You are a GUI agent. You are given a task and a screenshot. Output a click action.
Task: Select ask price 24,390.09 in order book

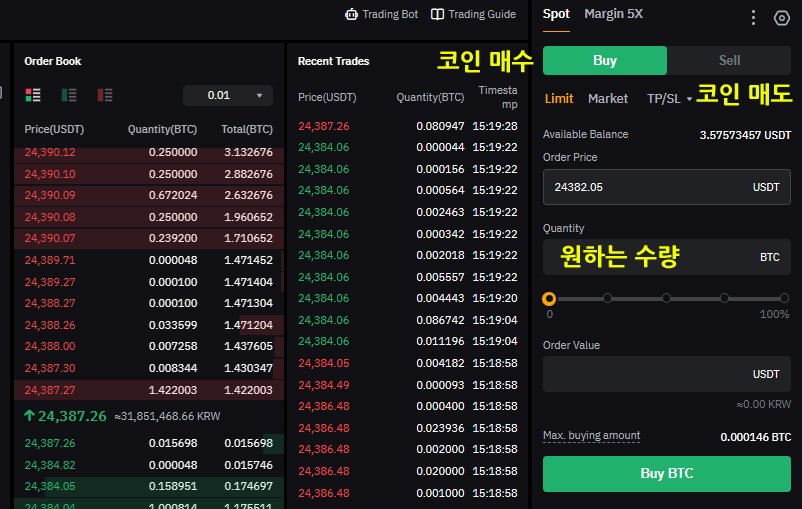50,195
